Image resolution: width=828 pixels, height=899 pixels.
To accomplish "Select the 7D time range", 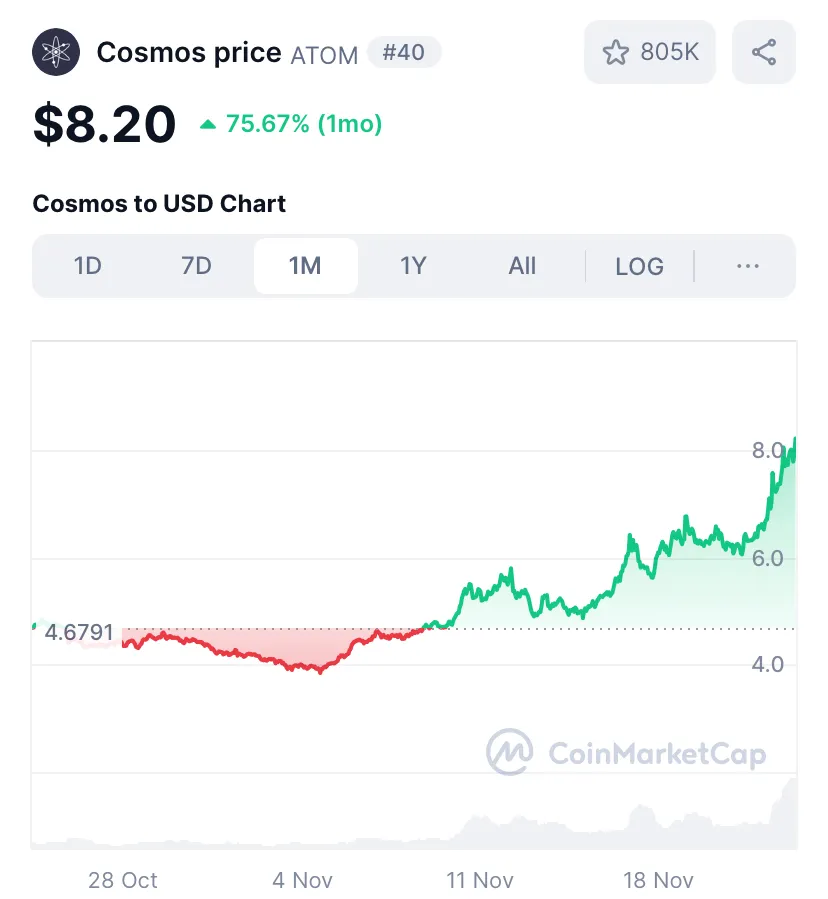I will pos(196,266).
